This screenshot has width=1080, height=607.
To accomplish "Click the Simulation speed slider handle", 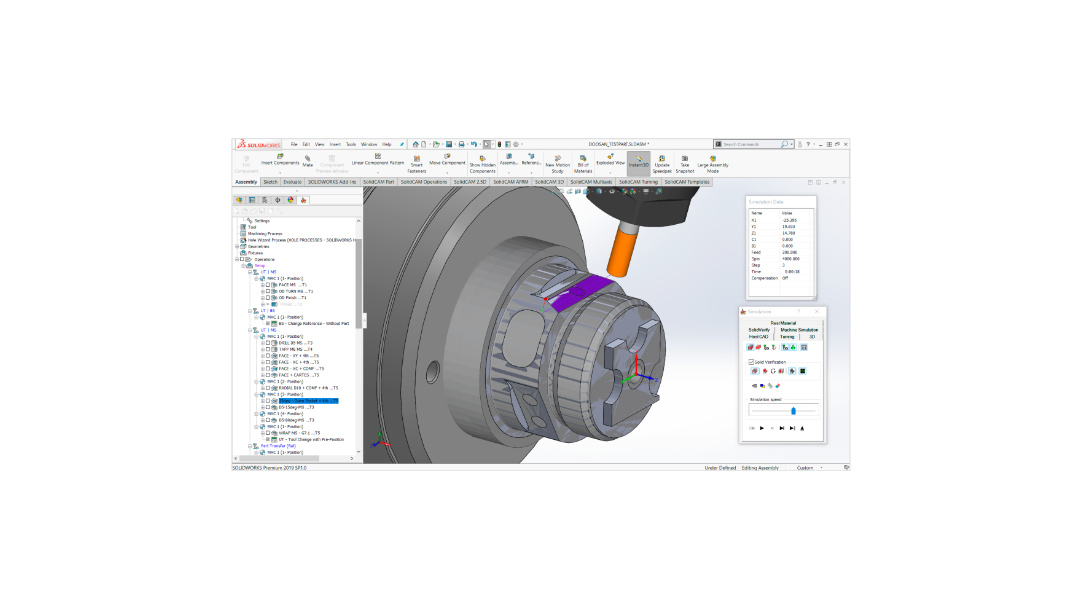I will coord(793,410).
